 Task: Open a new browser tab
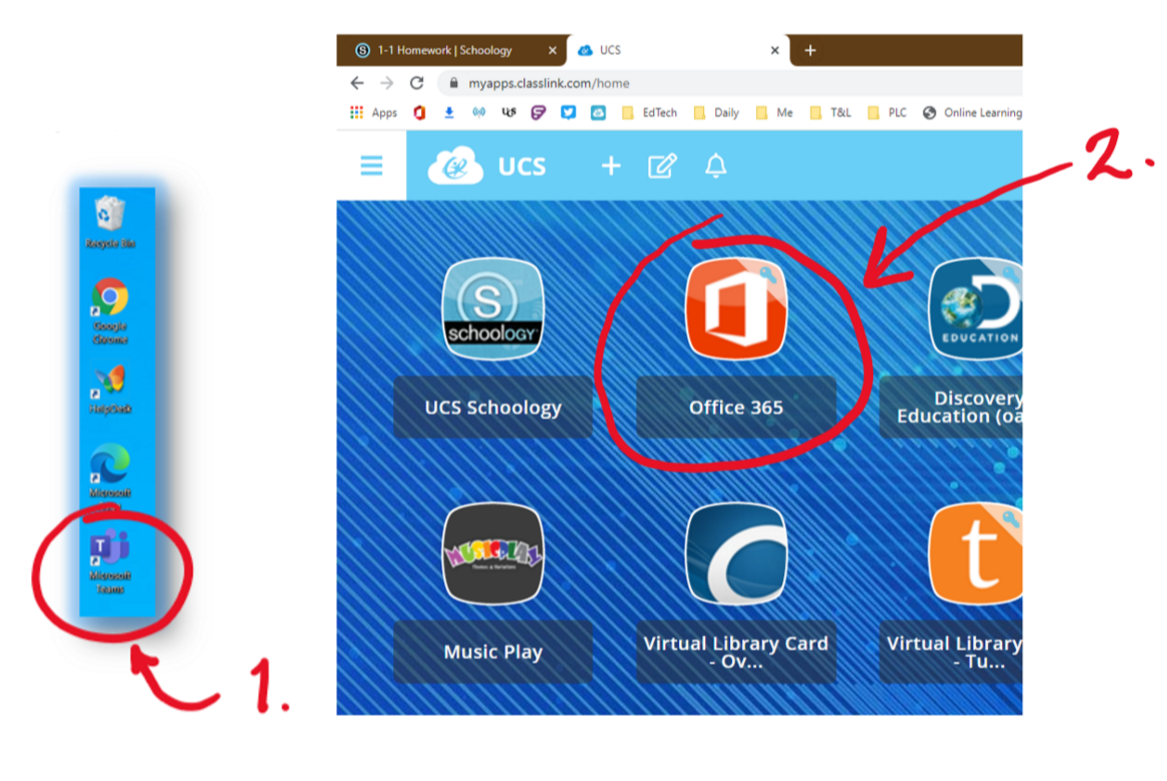(x=810, y=50)
